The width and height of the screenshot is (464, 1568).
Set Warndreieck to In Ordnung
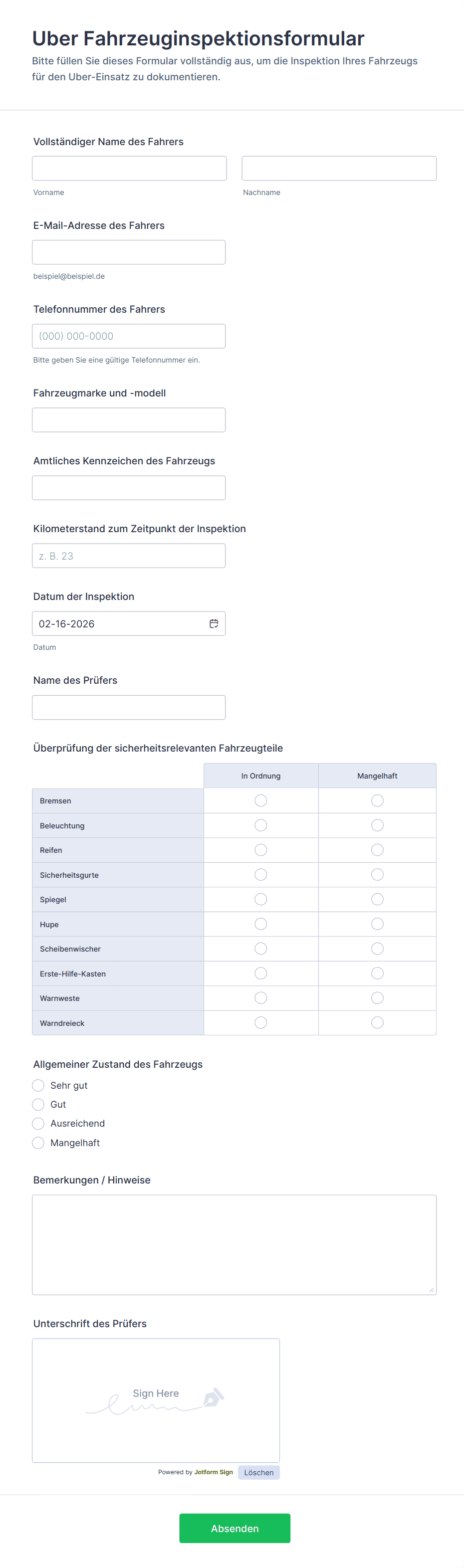pos(260,1022)
